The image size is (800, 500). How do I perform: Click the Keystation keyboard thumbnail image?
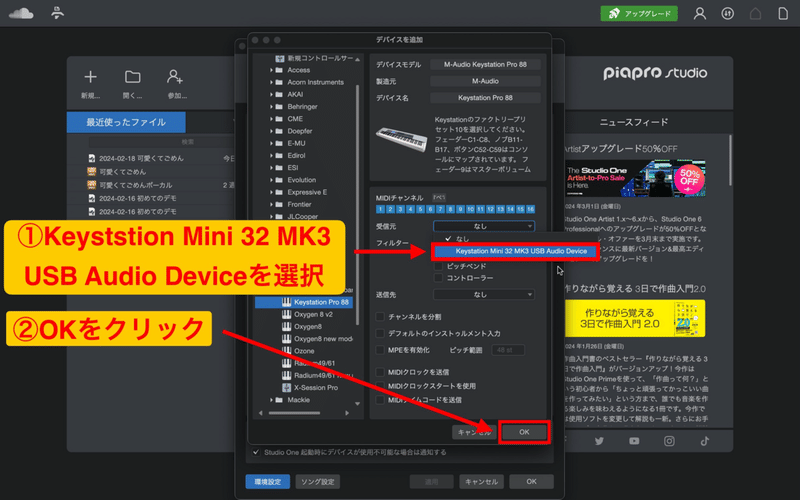coord(402,139)
